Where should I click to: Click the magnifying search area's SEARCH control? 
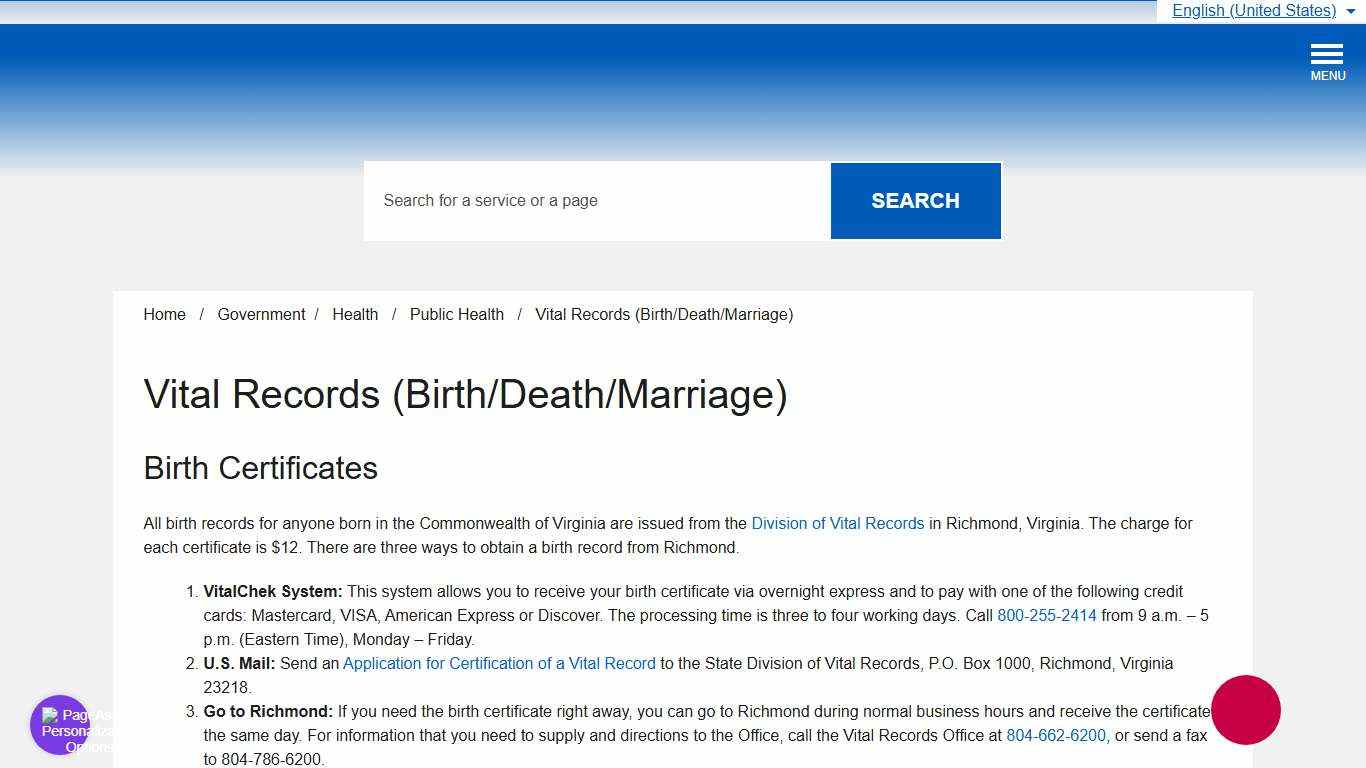click(915, 200)
